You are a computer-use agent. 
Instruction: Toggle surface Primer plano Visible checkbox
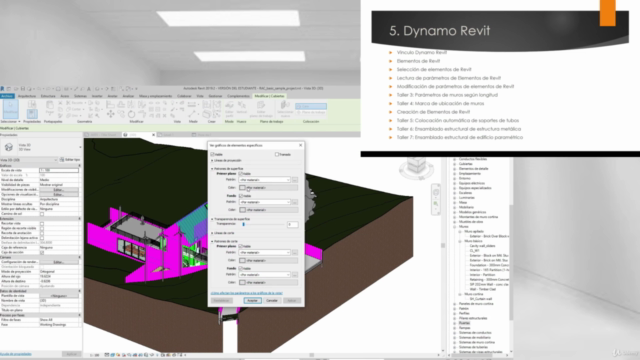coord(240,173)
